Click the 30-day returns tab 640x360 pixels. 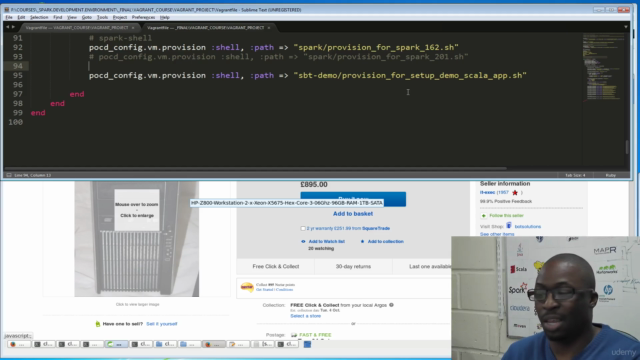pos(353,267)
